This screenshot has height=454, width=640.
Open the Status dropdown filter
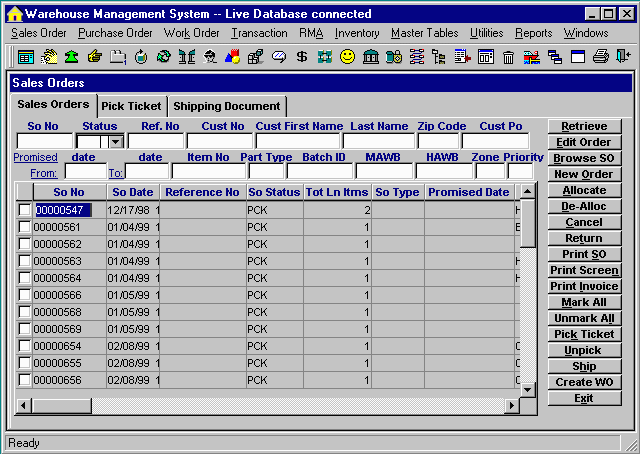pyautogui.click(x=116, y=142)
